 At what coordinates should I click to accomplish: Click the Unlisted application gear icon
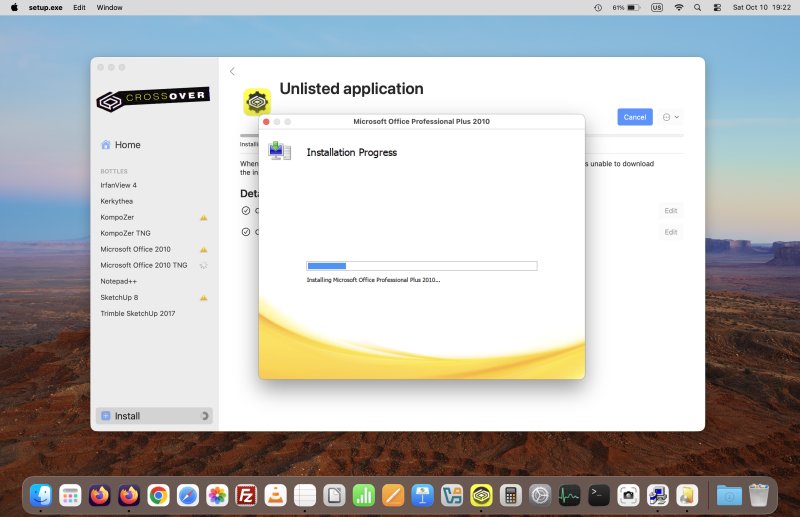pyautogui.click(x=257, y=102)
